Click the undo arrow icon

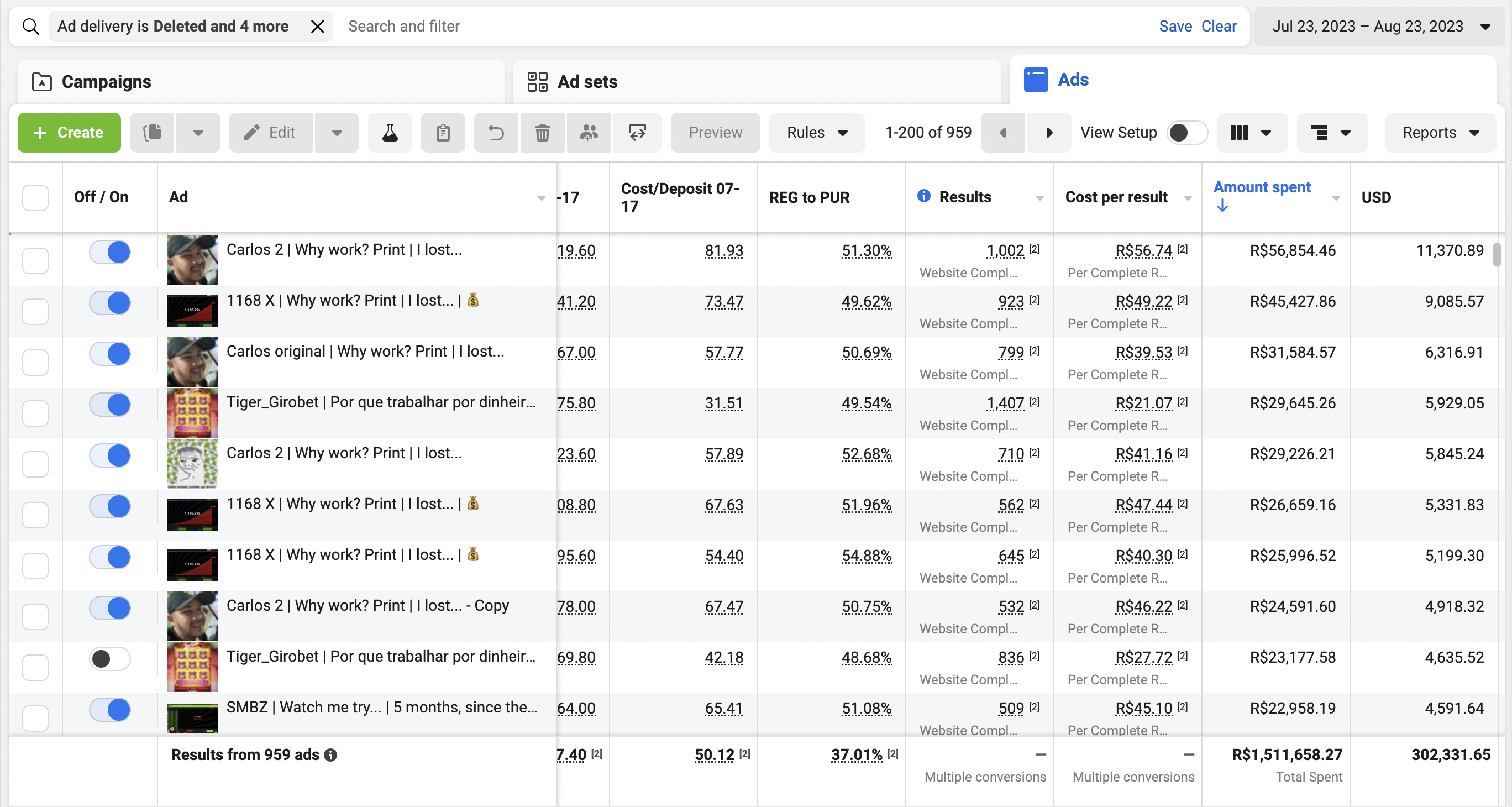(496, 133)
